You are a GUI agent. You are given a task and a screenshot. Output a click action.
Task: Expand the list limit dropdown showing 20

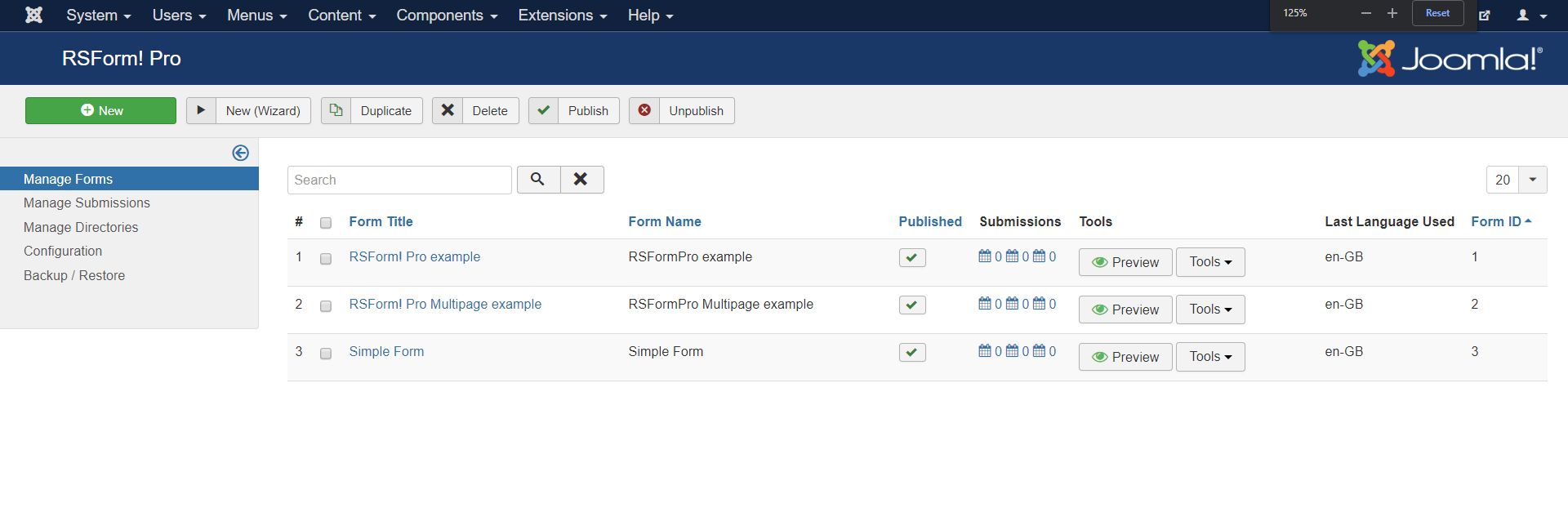pos(1532,180)
